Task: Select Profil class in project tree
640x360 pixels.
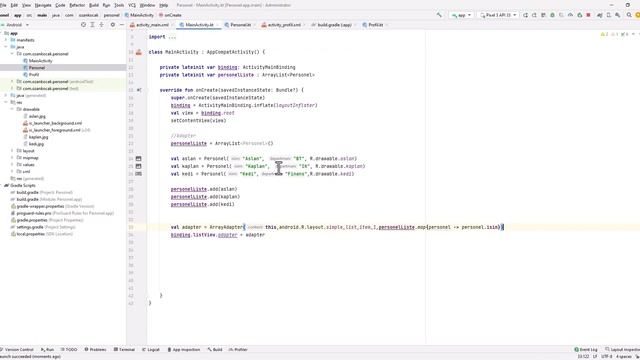Action: (x=34, y=75)
